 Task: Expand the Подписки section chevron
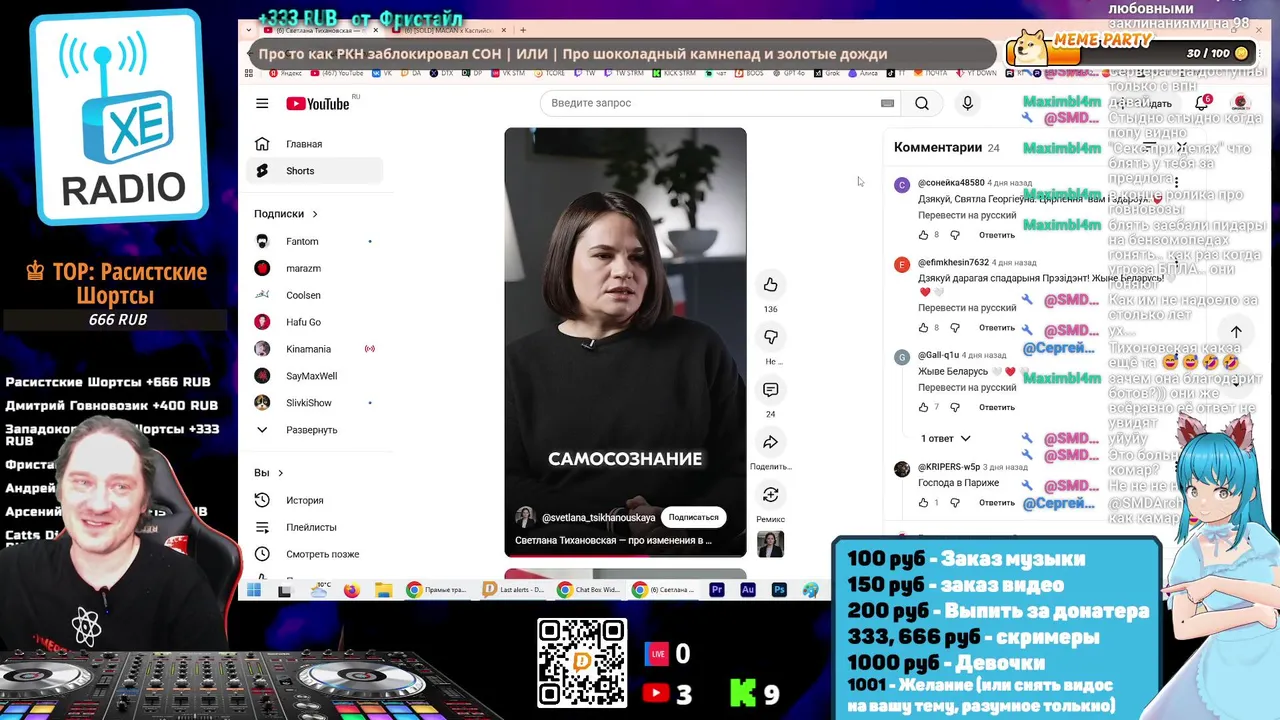(x=315, y=214)
